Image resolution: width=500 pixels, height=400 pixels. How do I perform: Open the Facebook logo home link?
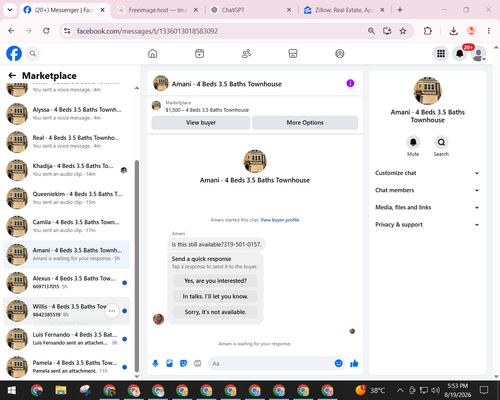(x=14, y=53)
